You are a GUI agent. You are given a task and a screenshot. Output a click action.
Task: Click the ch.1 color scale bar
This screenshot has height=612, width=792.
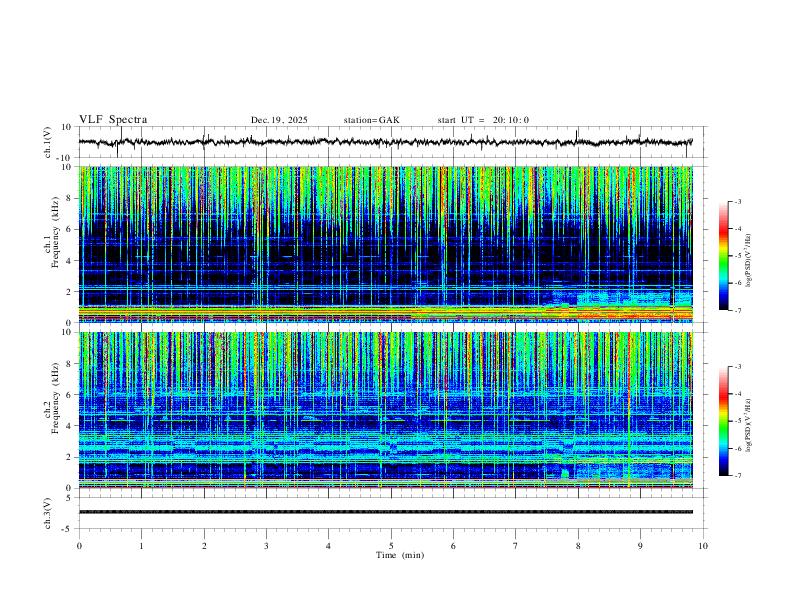pos(723,256)
